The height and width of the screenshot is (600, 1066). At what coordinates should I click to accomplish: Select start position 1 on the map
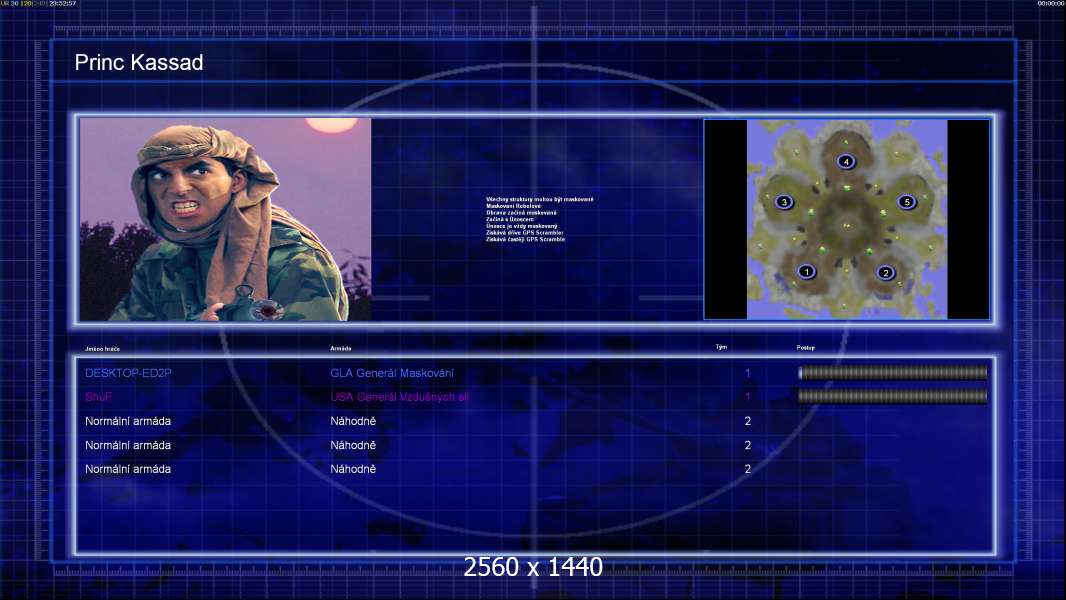pos(806,272)
